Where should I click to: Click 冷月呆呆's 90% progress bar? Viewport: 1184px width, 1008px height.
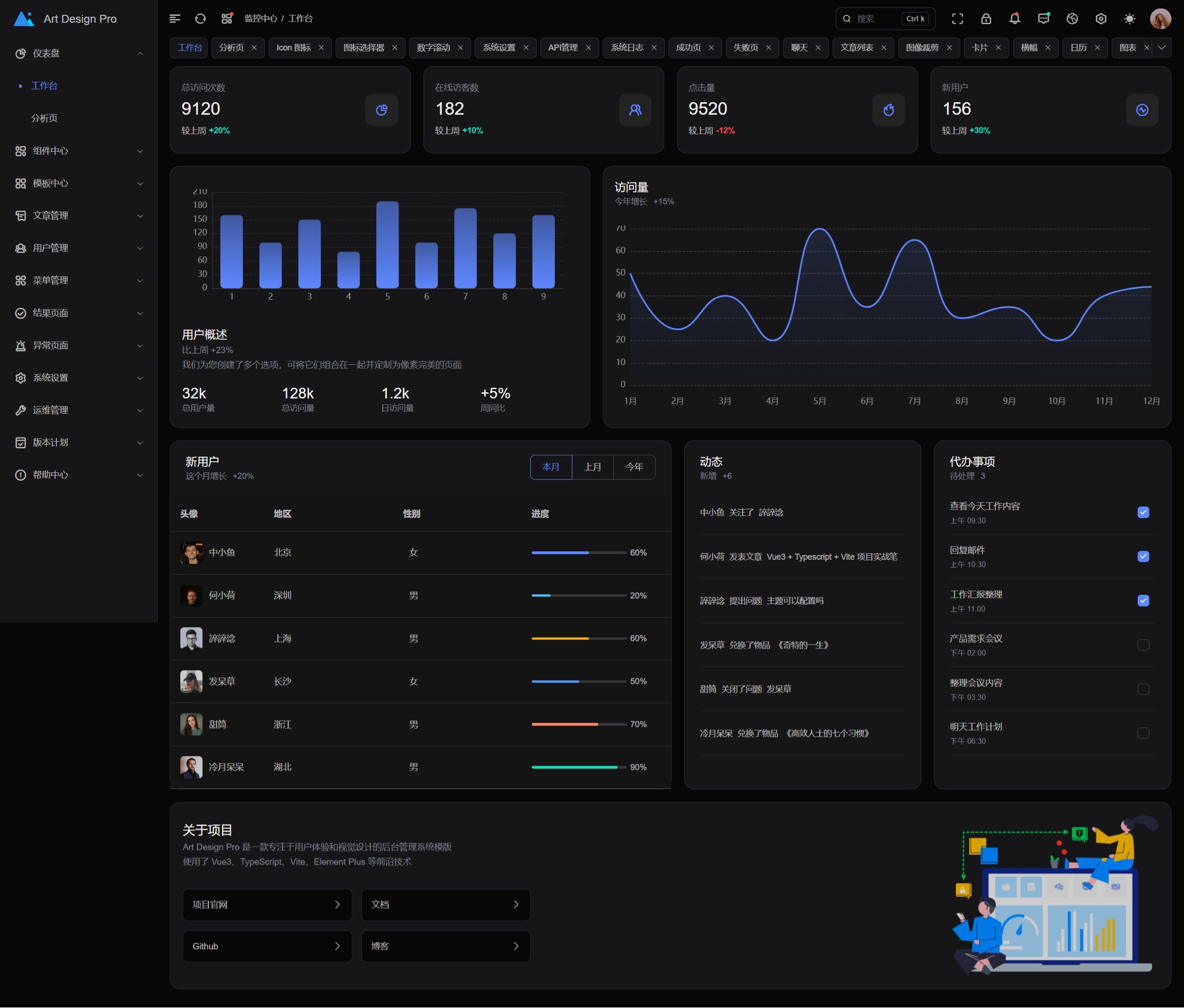click(578, 767)
